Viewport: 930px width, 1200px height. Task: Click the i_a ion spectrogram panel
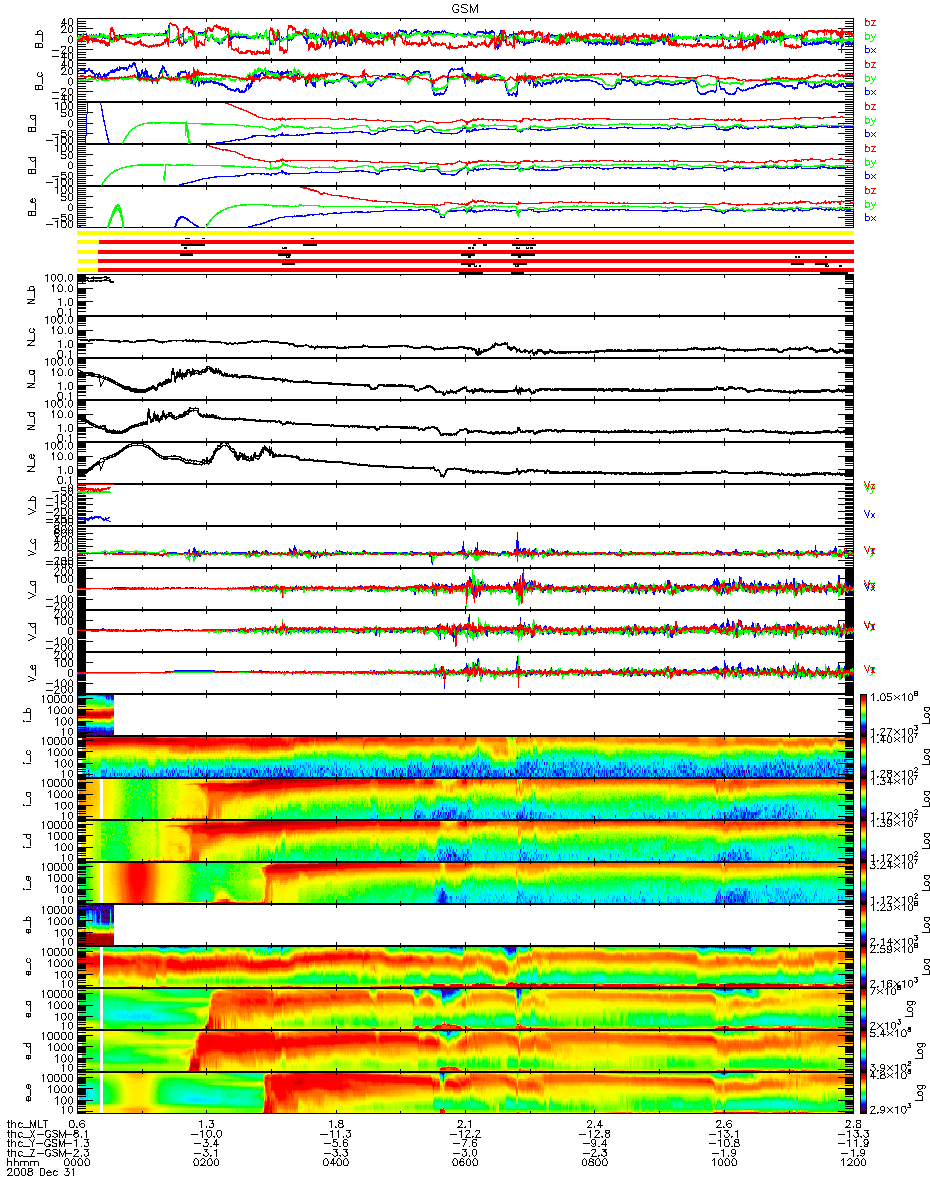(x=464, y=797)
